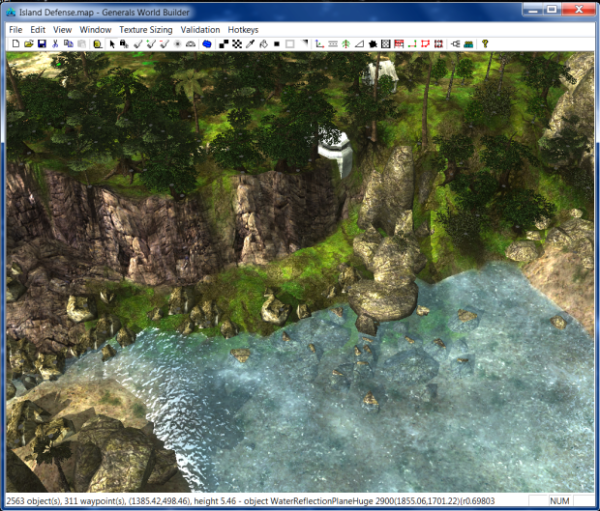
Task: Select the soft round feather smoothing tool
Action: 177,44
